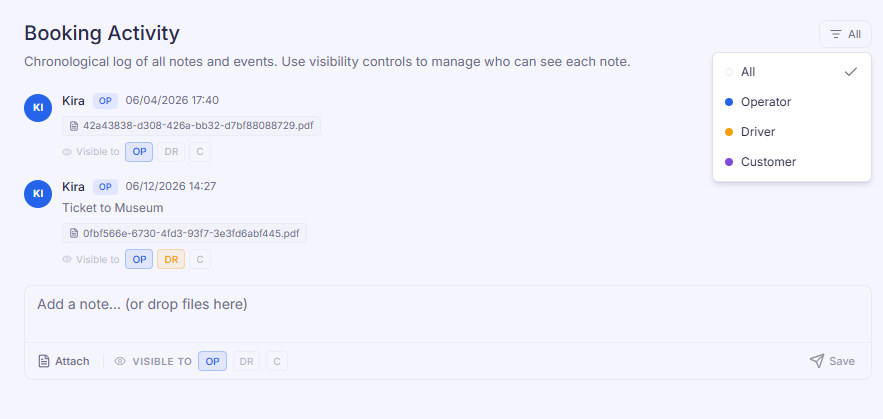Enable DR visibility for the new note
Image resolution: width=883 pixels, height=419 pixels.
pos(247,361)
